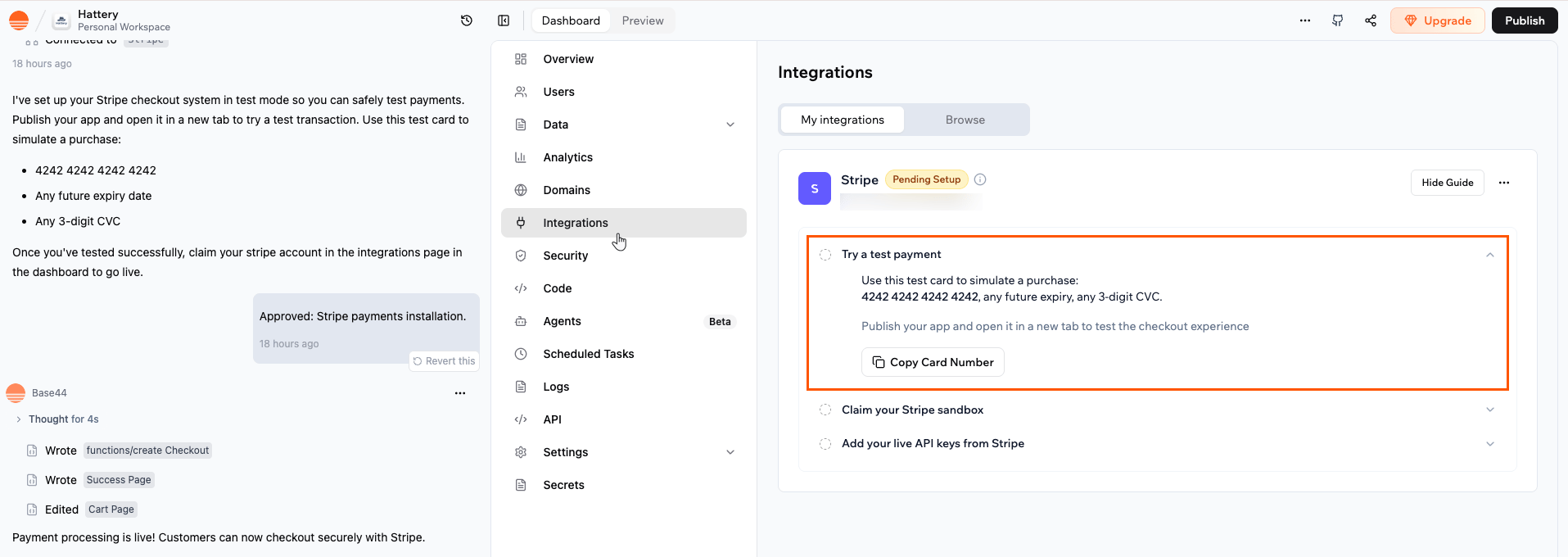Screen dimensions: 1568x557
Task: Click the info icon beside Pending Setup
Action: pyautogui.click(x=980, y=179)
